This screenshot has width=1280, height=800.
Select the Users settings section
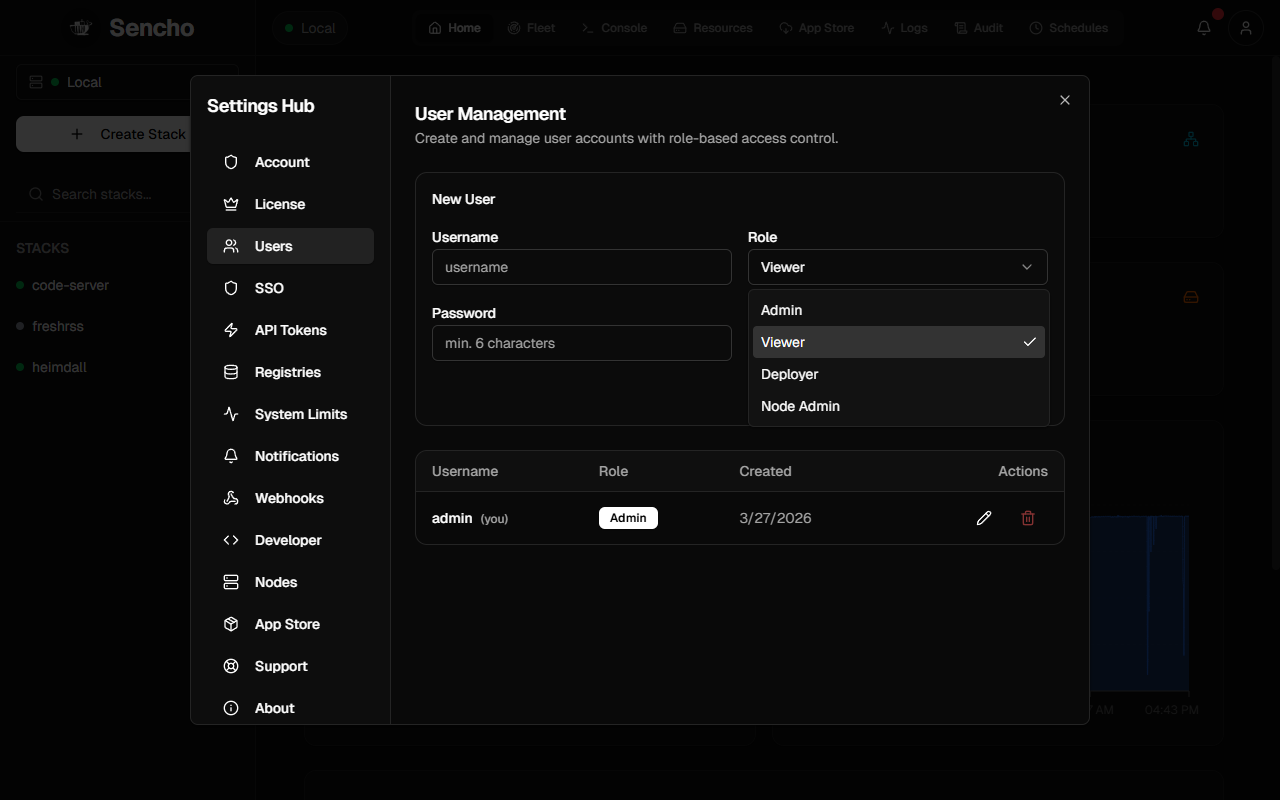click(290, 246)
